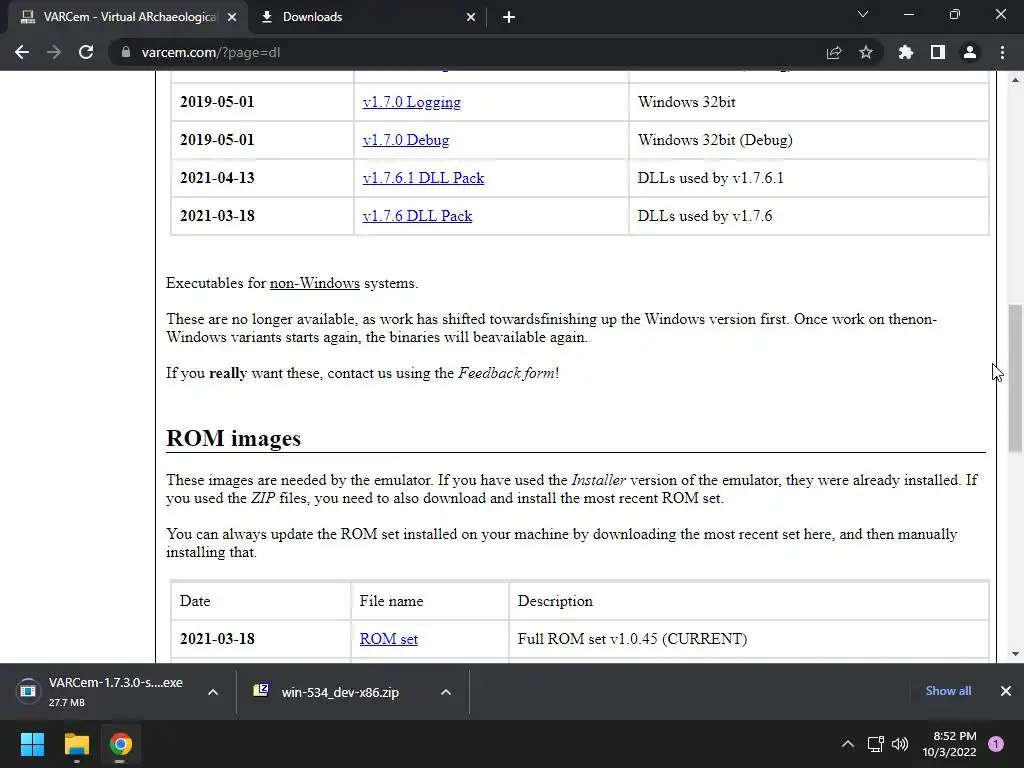This screenshot has width=1024, height=768.
Task: Share this page via share icon
Action: 834,52
